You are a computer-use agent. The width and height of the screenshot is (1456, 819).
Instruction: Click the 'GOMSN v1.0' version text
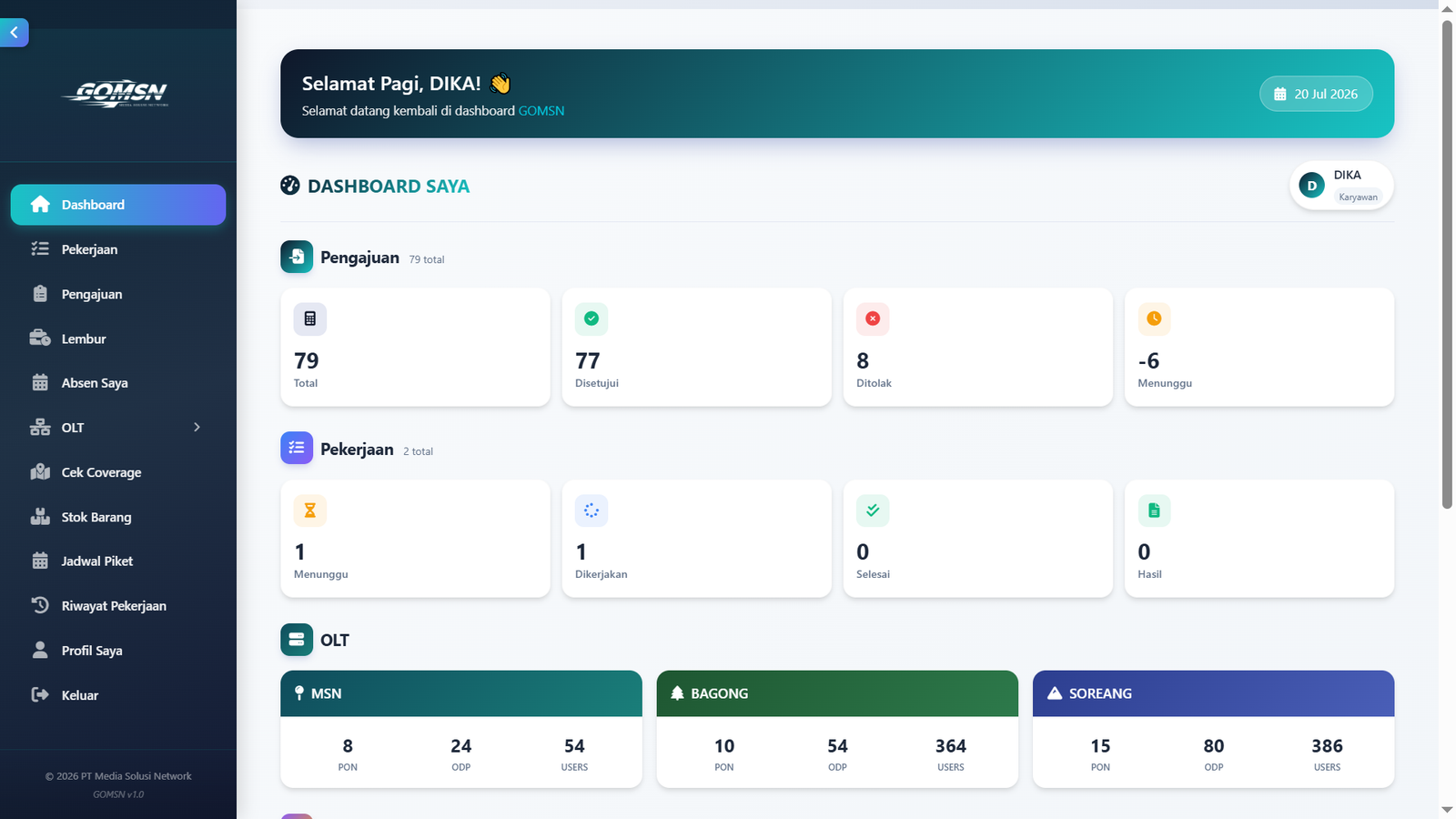[x=118, y=794]
